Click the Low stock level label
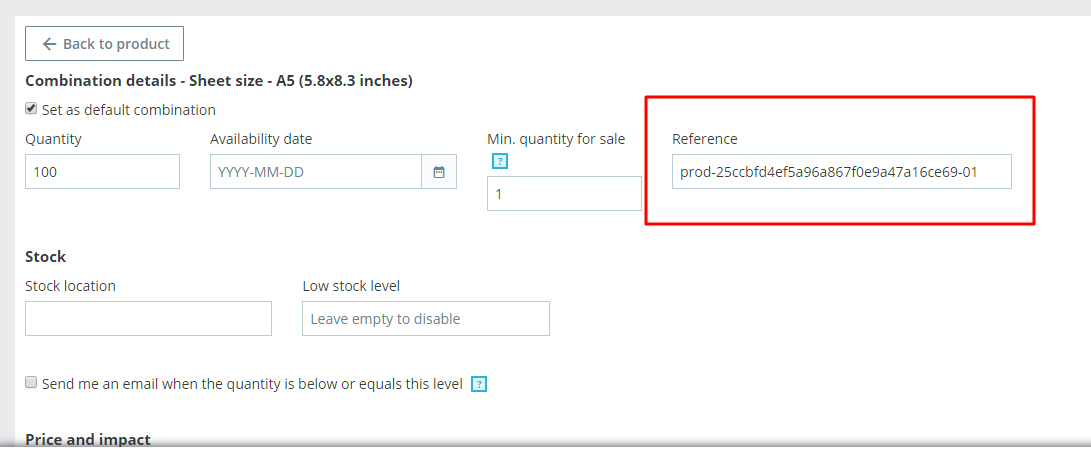Viewport: 1091px width, 452px height. 351,286
